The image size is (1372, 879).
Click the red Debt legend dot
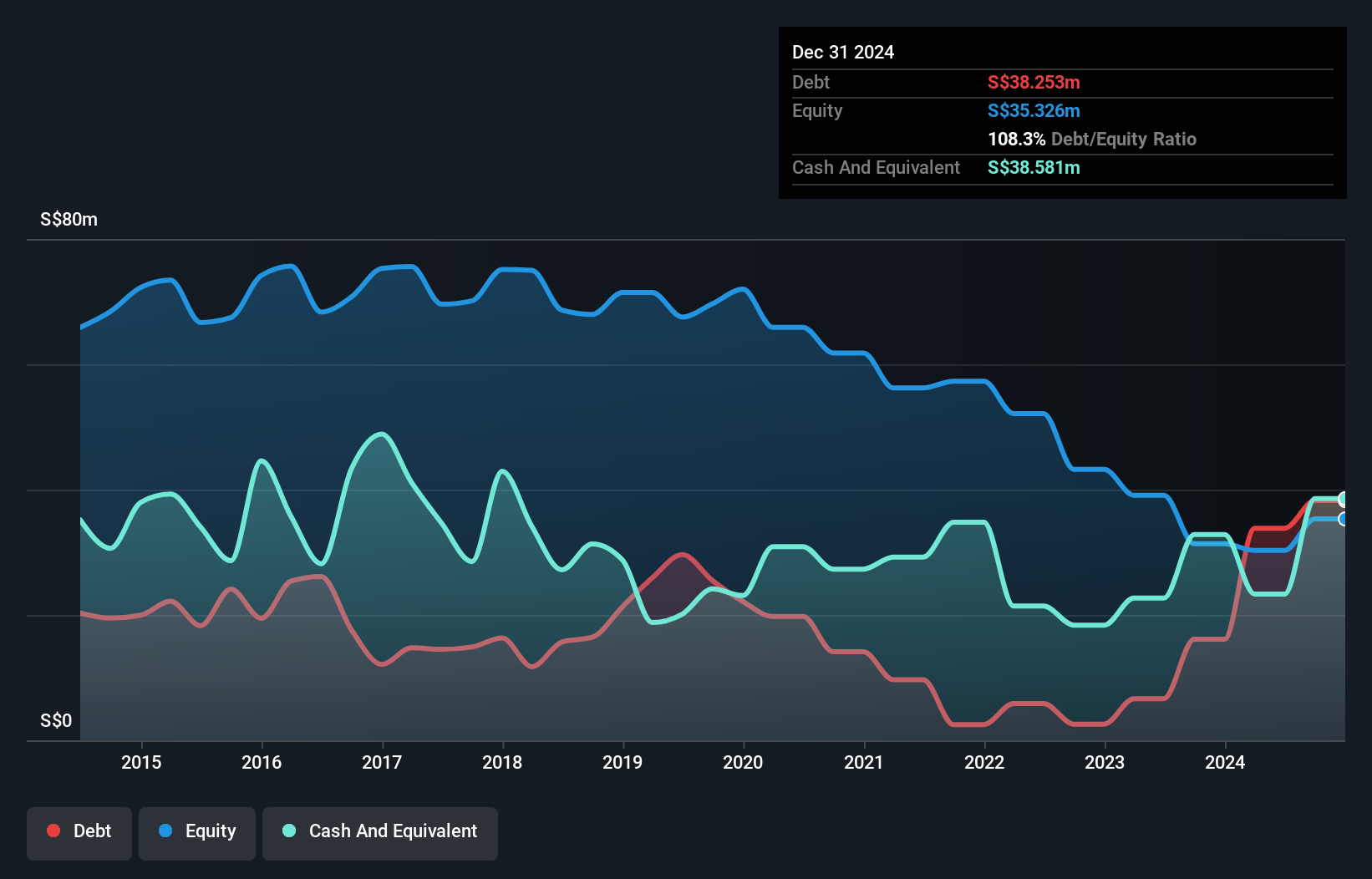point(53,831)
